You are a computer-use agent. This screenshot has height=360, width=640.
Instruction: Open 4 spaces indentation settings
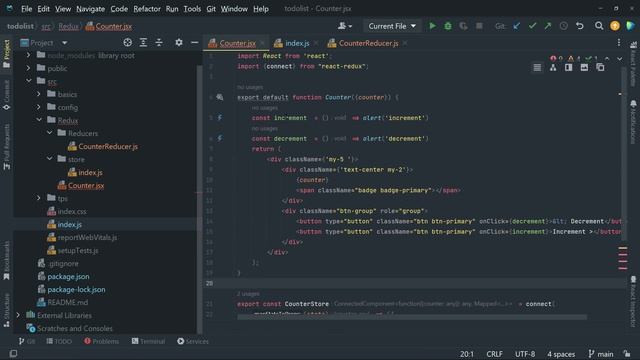[x=561, y=354]
